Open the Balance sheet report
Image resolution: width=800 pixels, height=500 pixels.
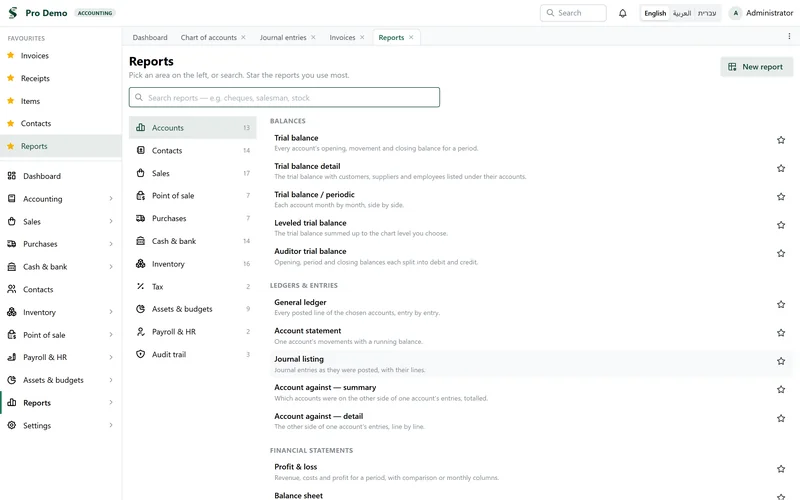point(298,495)
